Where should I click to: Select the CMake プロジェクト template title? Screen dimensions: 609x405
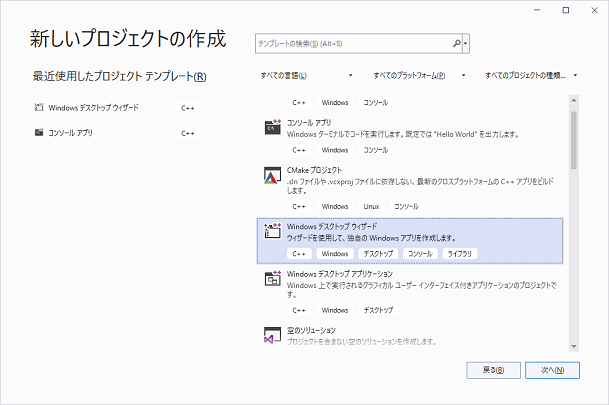pyautogui.click(x=314, y=170)
